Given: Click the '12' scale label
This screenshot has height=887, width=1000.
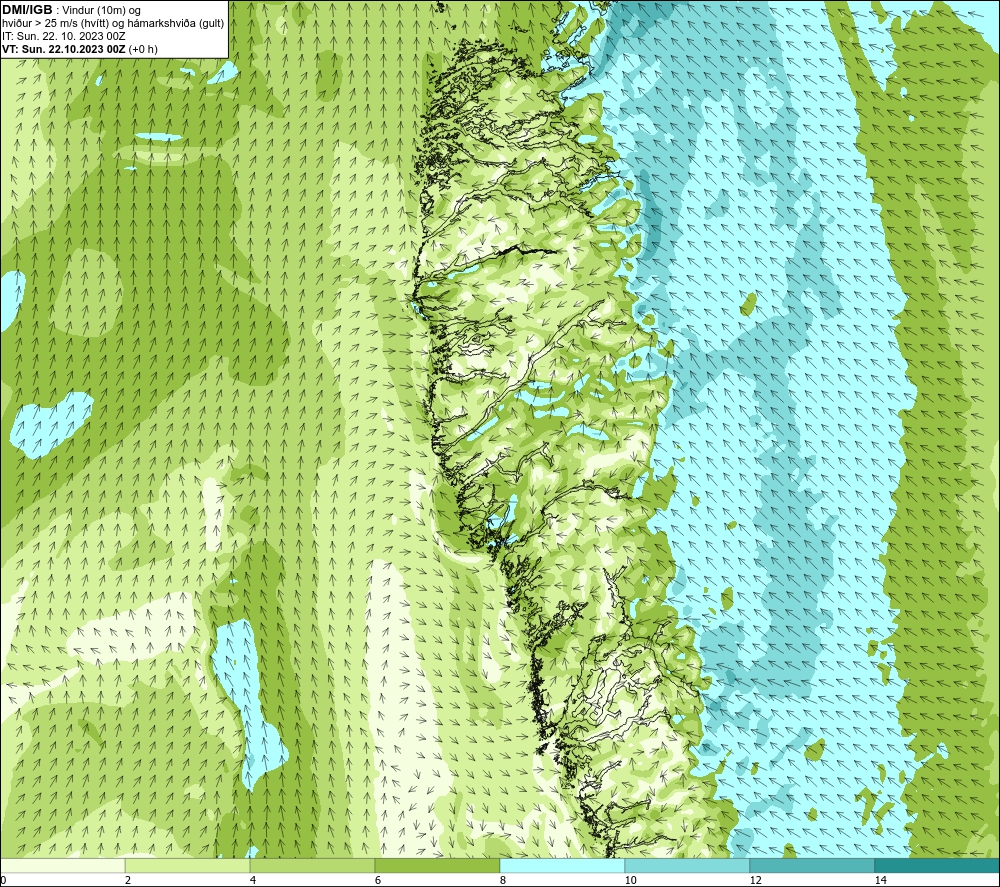Looking at the screenshot, I should click(755, 880).
